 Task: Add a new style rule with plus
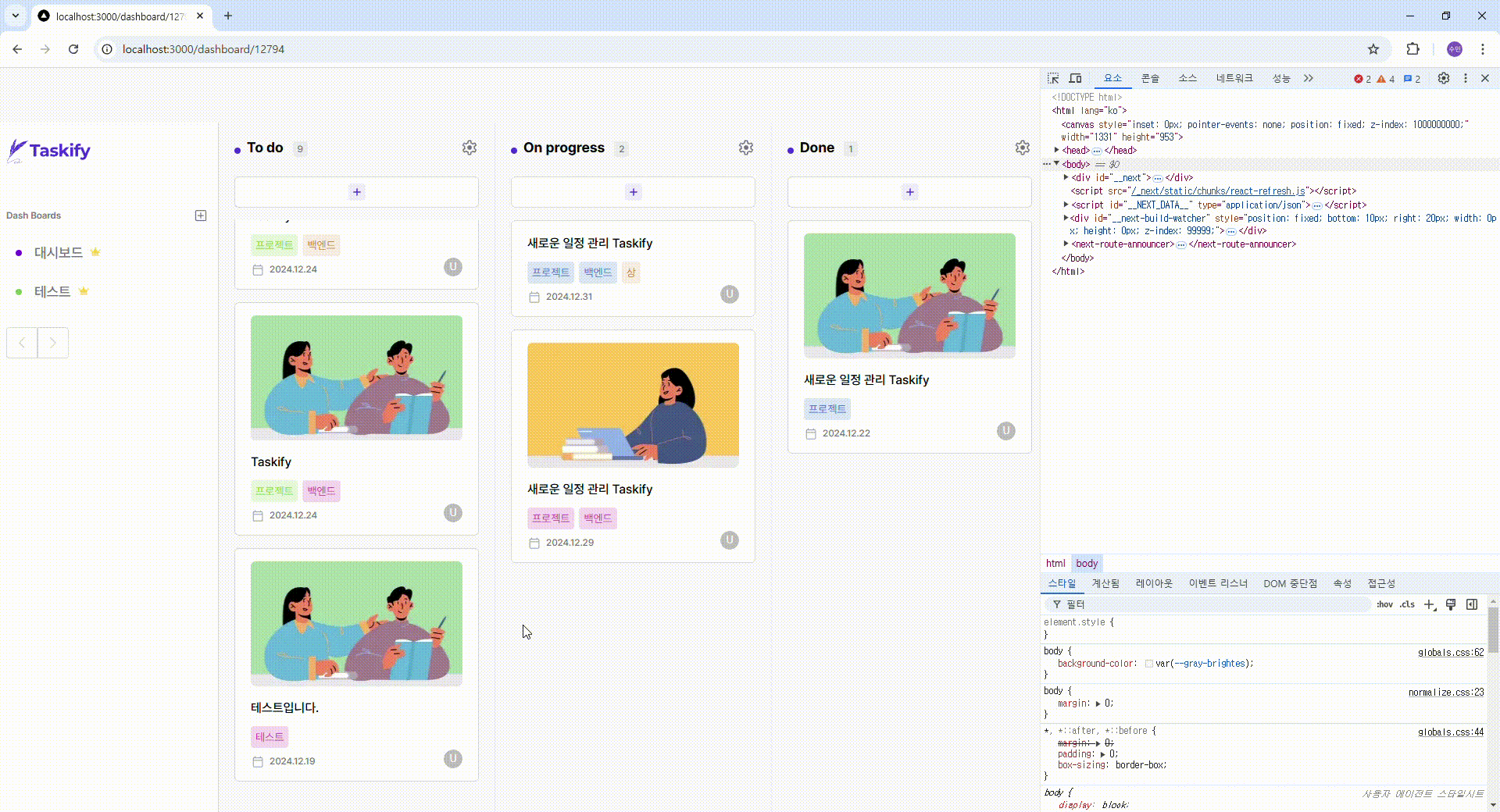[1429, 604]
